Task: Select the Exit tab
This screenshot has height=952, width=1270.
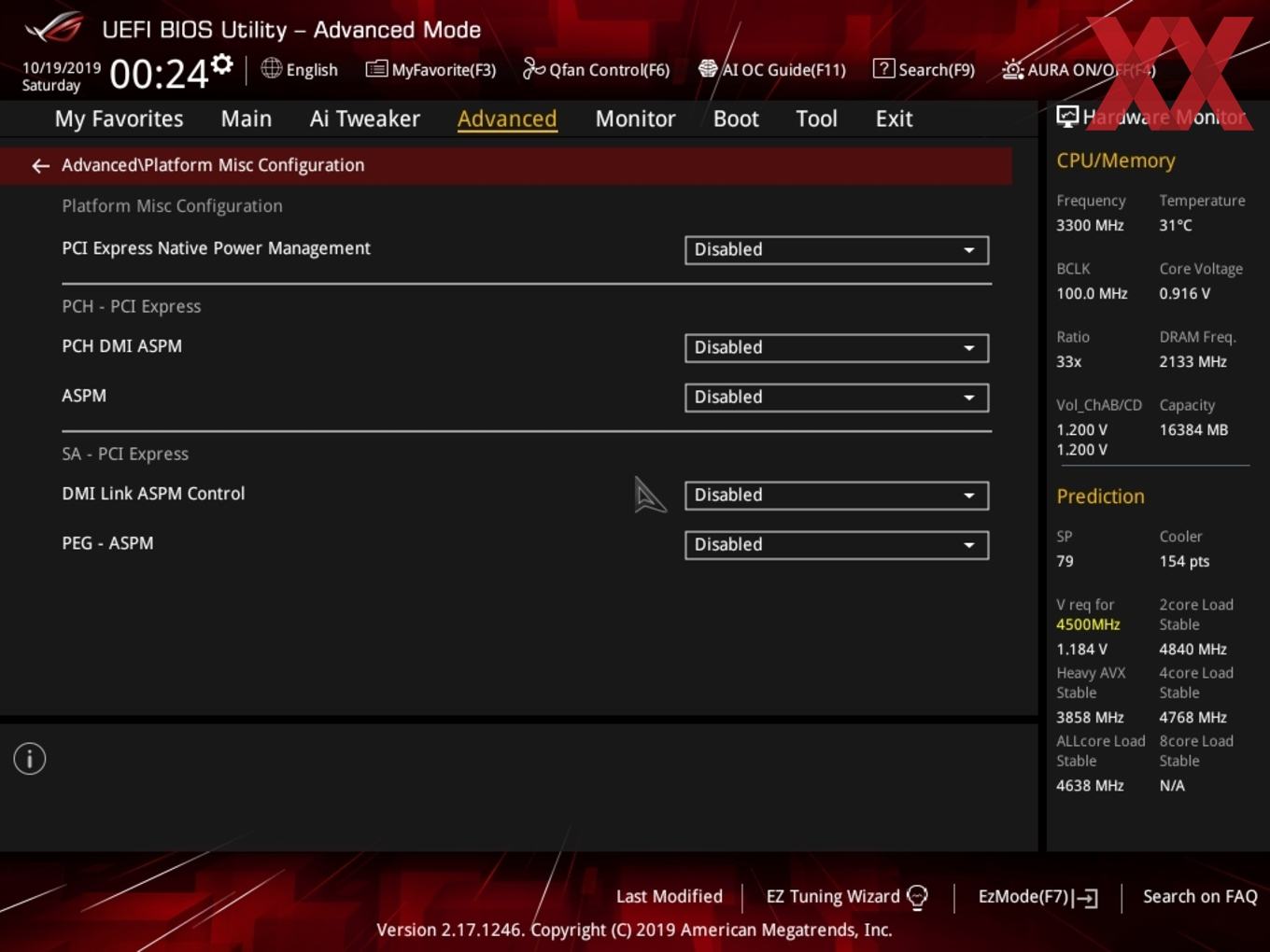Action: (x=894, y=119)
